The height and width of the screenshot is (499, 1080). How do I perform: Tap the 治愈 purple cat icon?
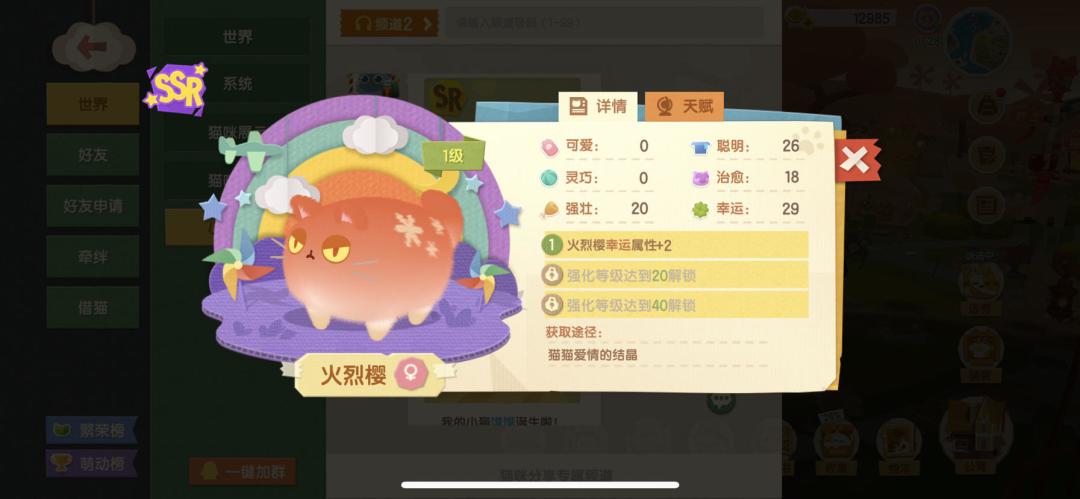(700, 178)
